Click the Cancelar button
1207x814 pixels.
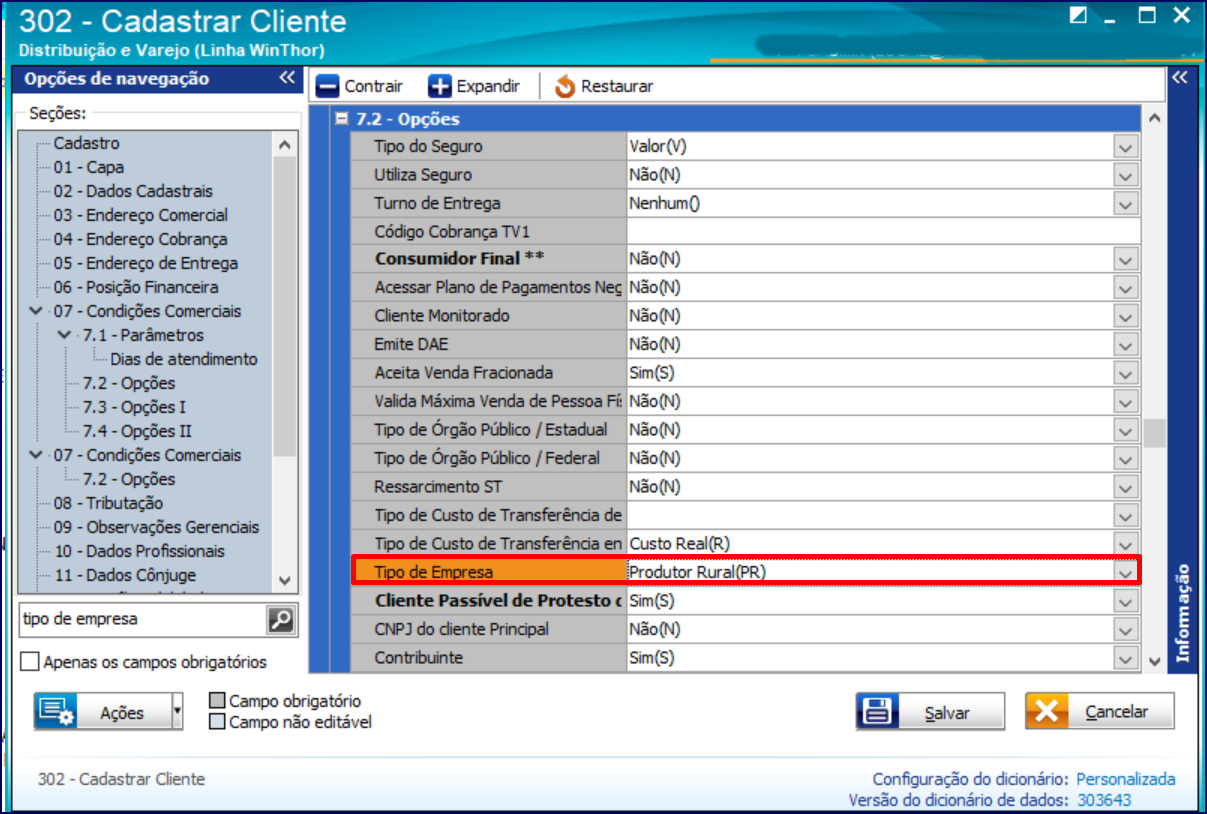[x=1099, y=712]
